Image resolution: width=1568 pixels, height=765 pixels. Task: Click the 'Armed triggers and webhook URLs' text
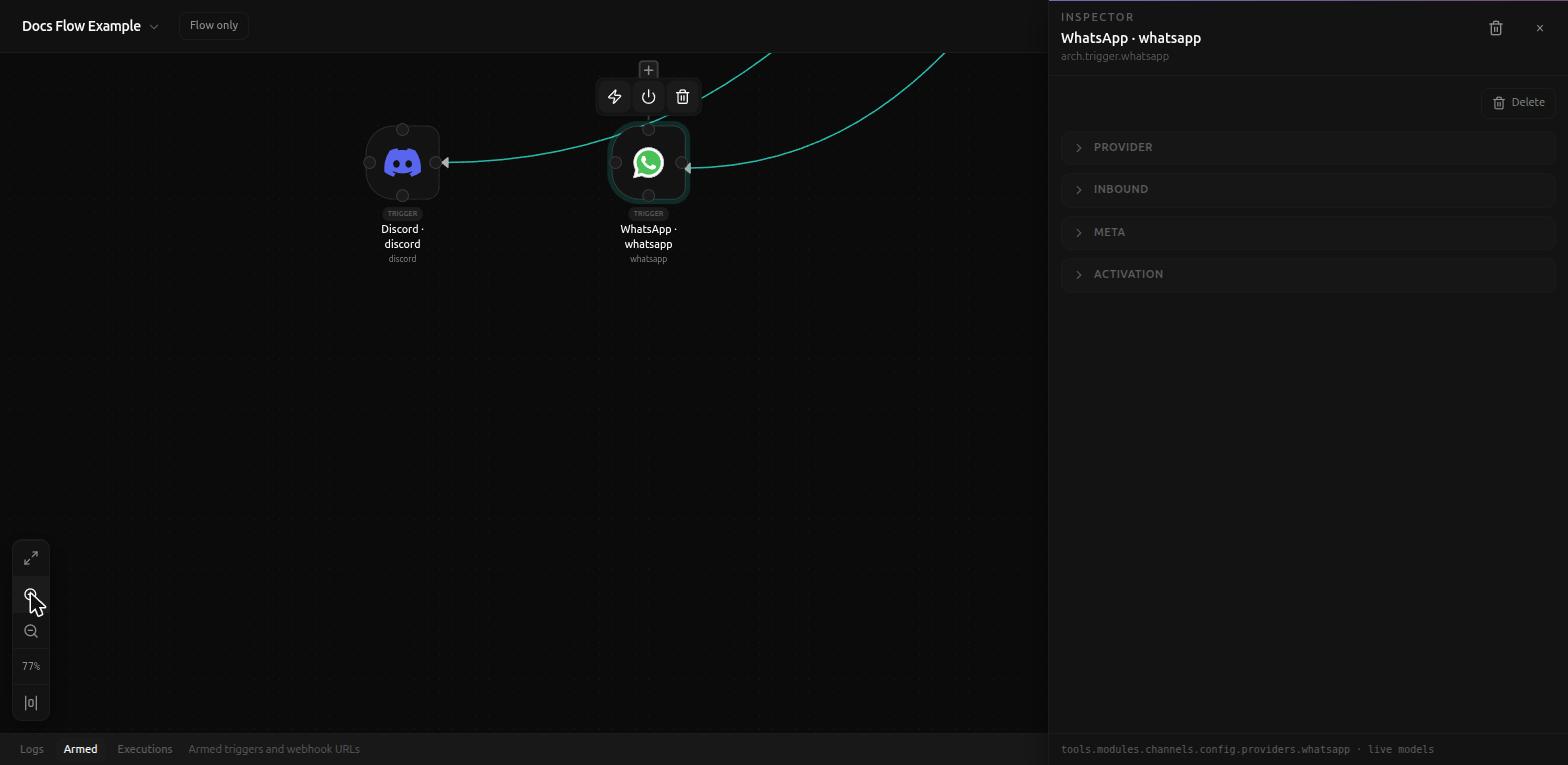tap(274, 749)
